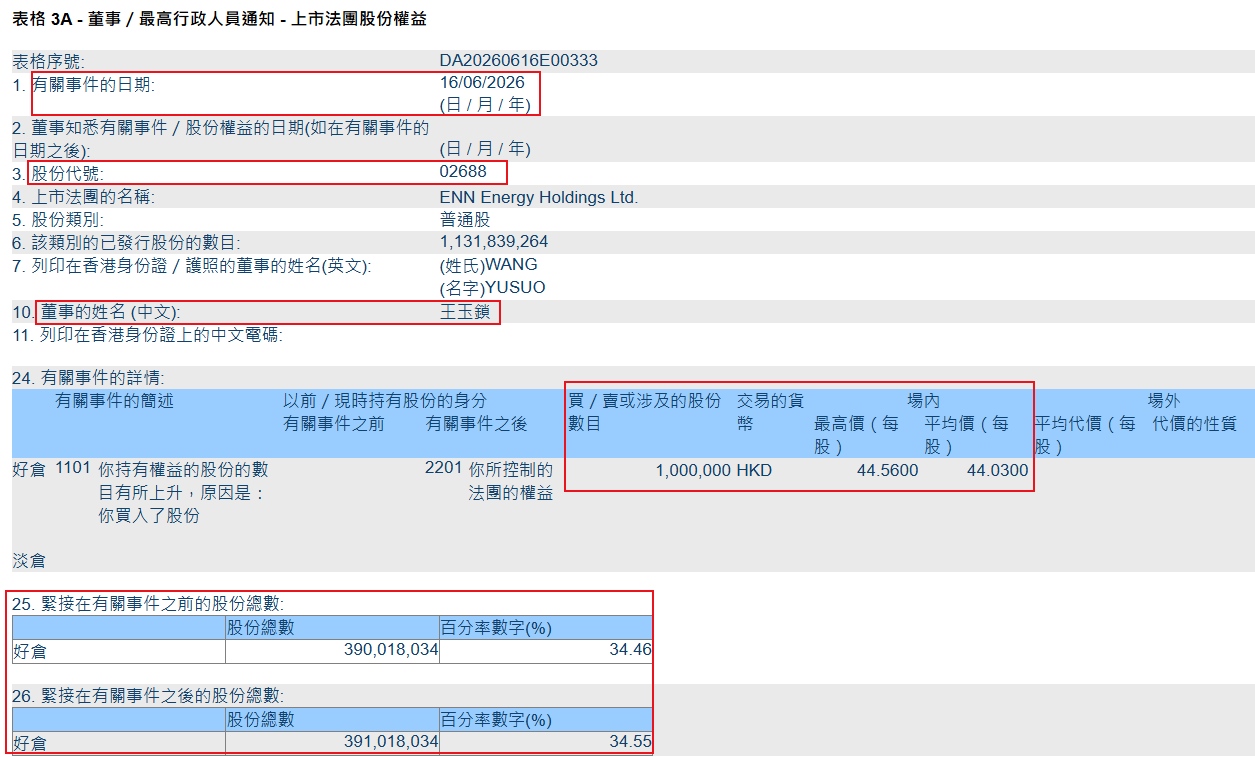Click the Chinese director name 王玉鎖
The height and width of the screenshot is (757, 1255).
[465, 312]
